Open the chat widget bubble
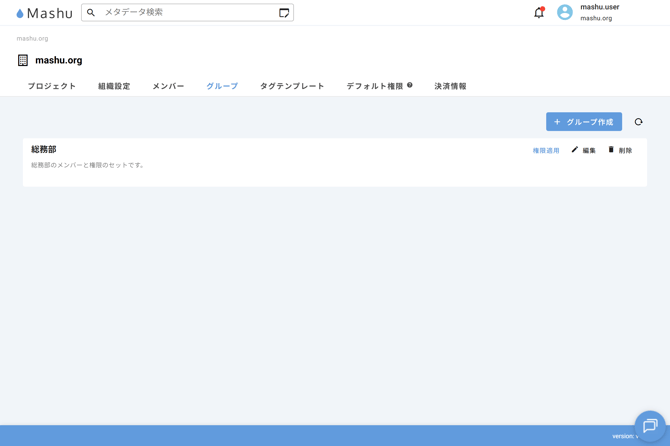The height and width of the screenshot is (446, 670). coord(649,426)
